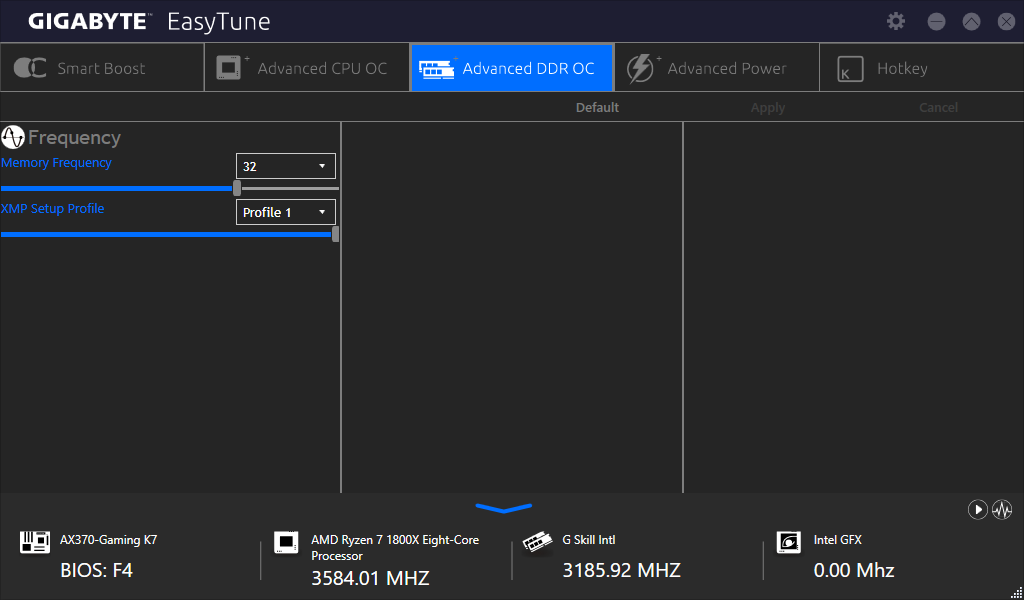Click the Frequency section waveform icon
Image resolution: width=1024 pixels, height=600 pixels.
point(13,138)
